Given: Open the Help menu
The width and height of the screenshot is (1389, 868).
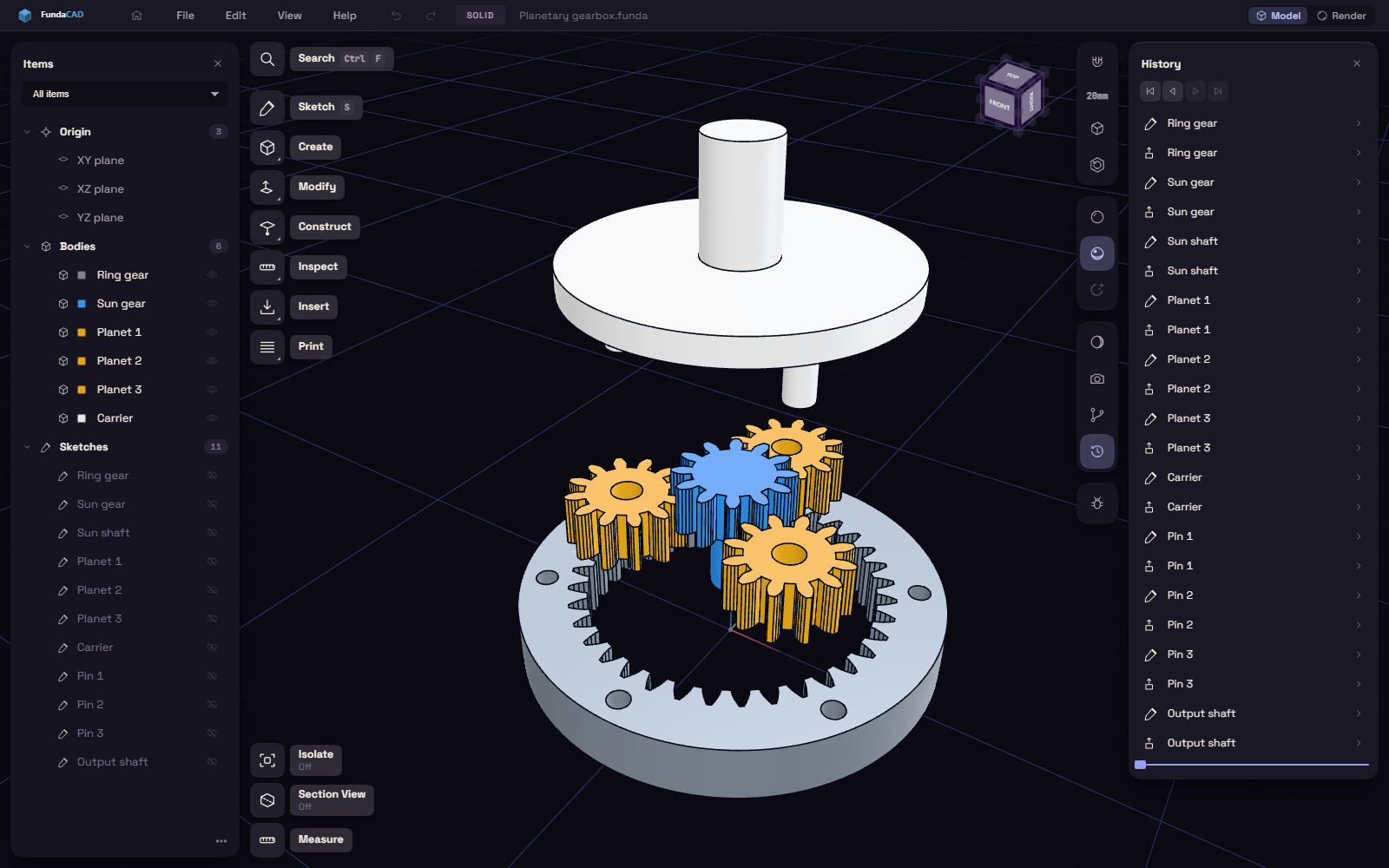Looking at the screenshot, I should (345, 16).
